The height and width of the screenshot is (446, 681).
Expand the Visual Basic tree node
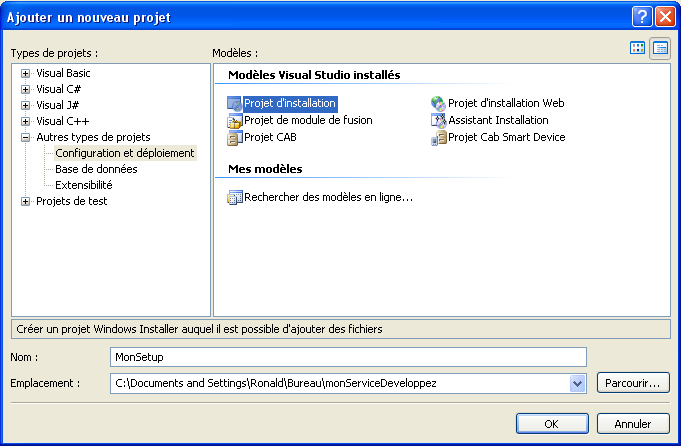click(26, 73)
